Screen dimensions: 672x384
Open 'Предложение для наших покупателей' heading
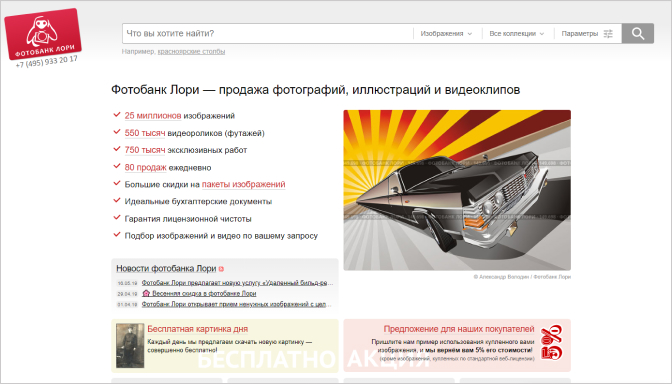[459, 329]
